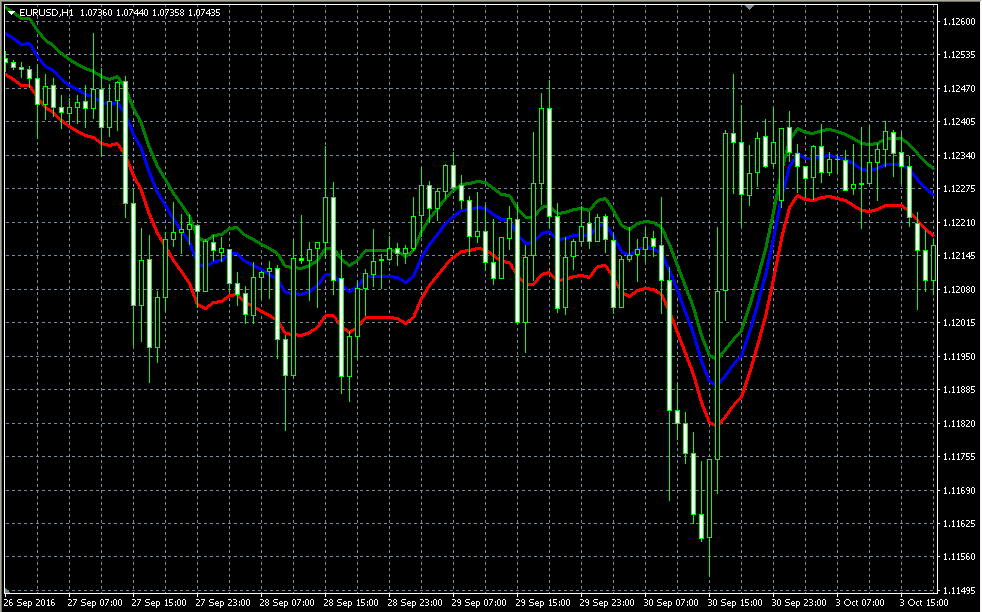Click the blue line's lowest trough point
Screen dimensions: 982x612
point(716,383)
